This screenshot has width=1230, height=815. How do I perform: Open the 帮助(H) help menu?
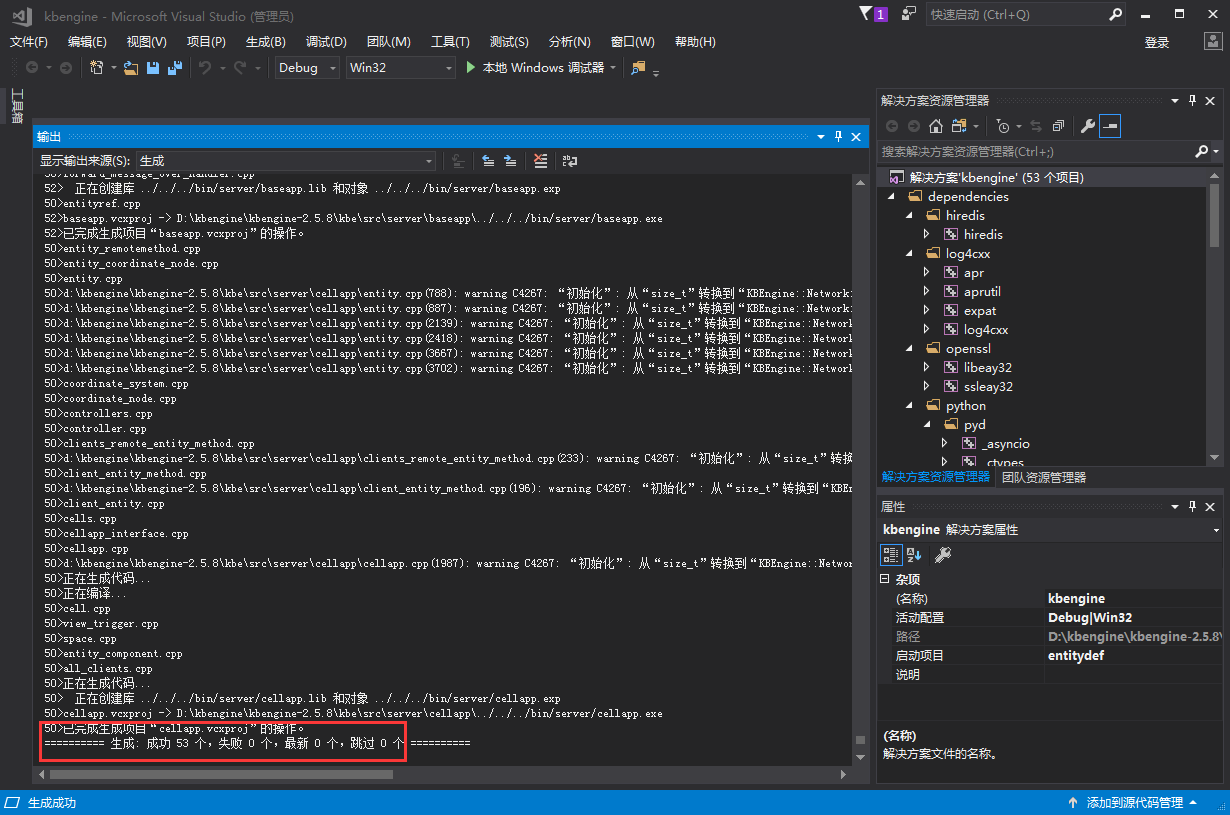(695, 42)
